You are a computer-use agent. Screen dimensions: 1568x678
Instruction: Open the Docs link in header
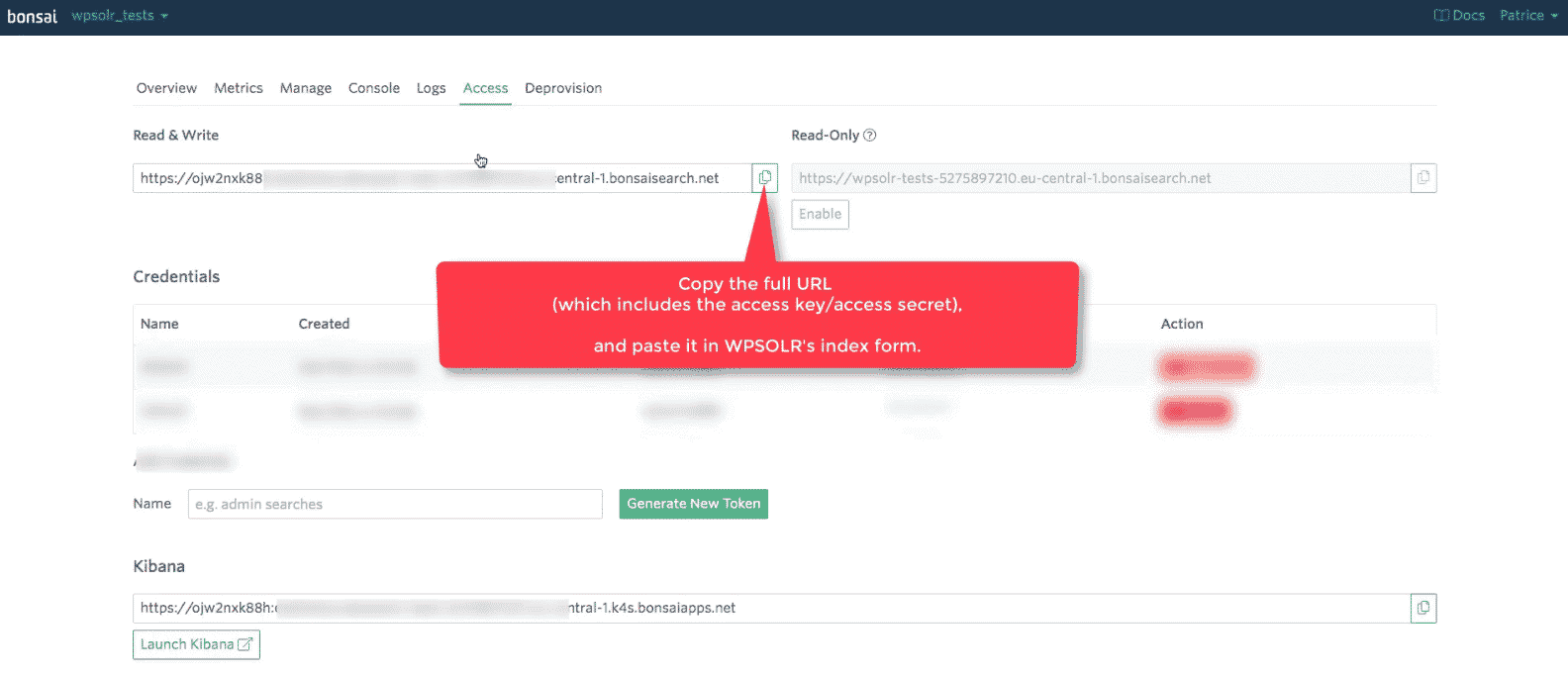coord(1459,15)
